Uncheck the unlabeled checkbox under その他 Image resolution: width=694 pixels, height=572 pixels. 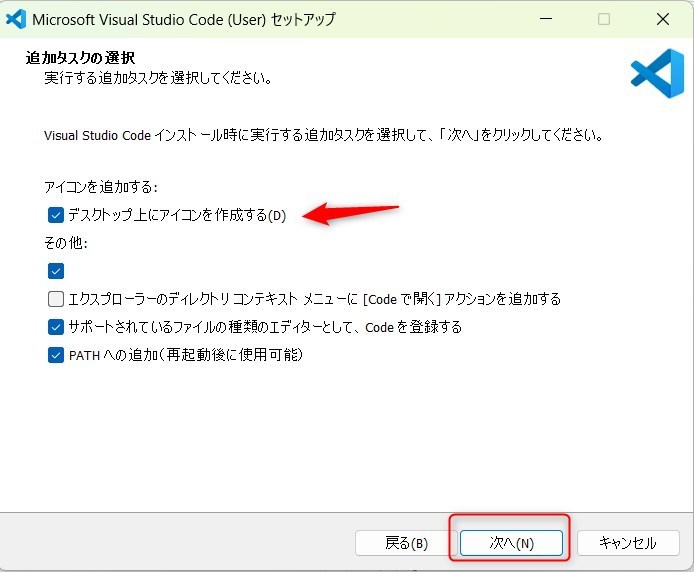pos(56,271)
